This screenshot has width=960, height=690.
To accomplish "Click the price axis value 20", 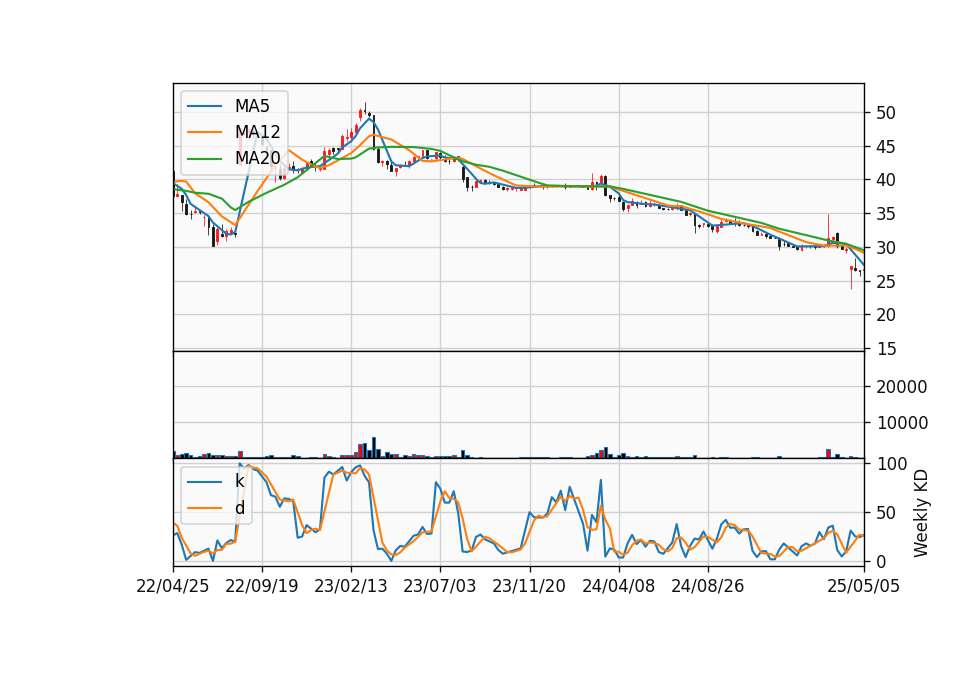I will (x=886, y=315).
